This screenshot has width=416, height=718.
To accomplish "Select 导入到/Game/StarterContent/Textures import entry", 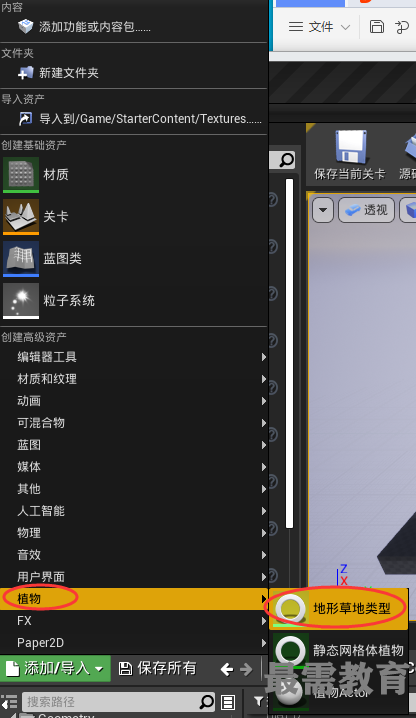I will 133,119.
